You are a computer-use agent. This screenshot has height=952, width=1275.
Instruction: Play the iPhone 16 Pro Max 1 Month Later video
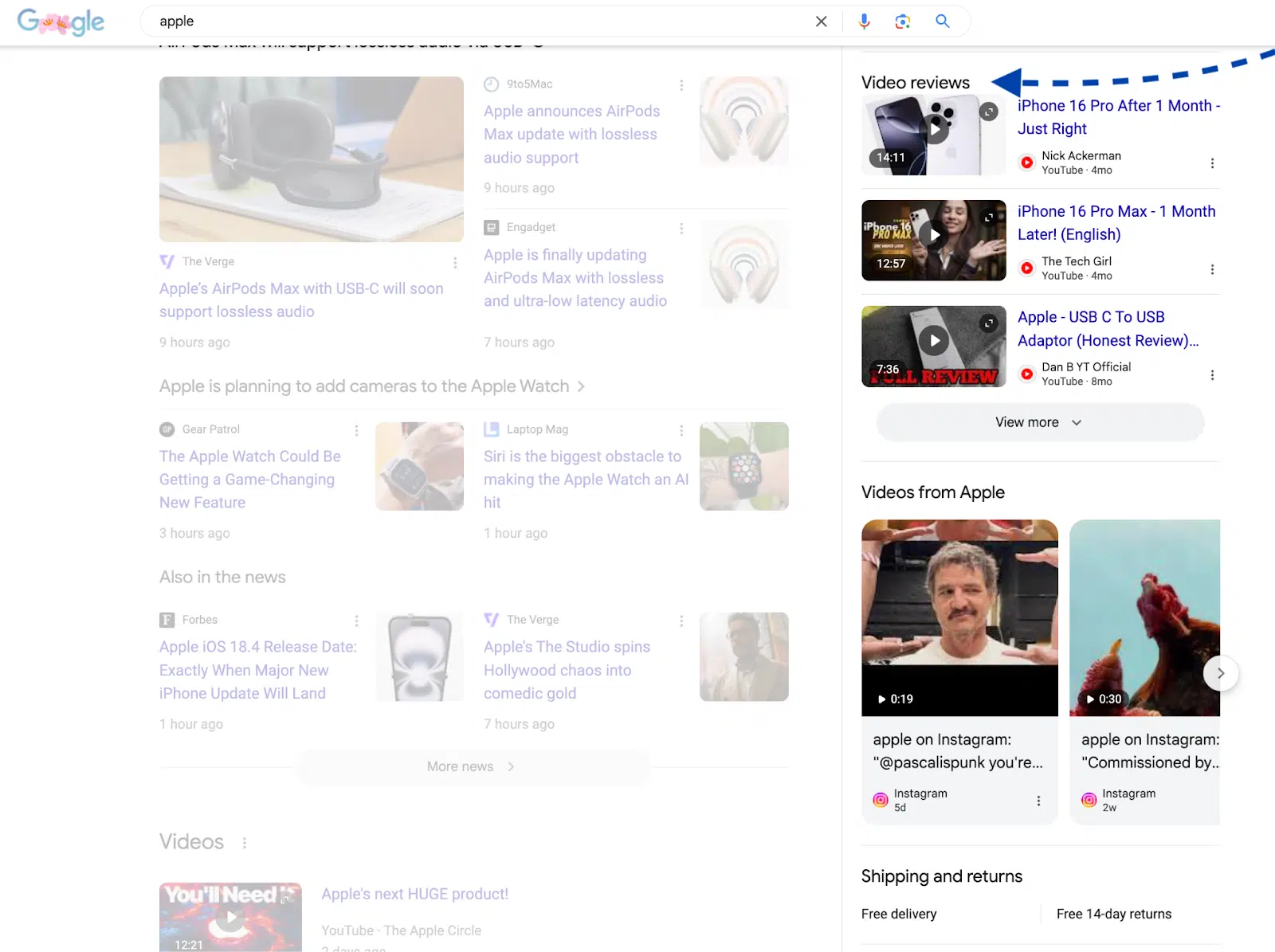coord(935,234)
